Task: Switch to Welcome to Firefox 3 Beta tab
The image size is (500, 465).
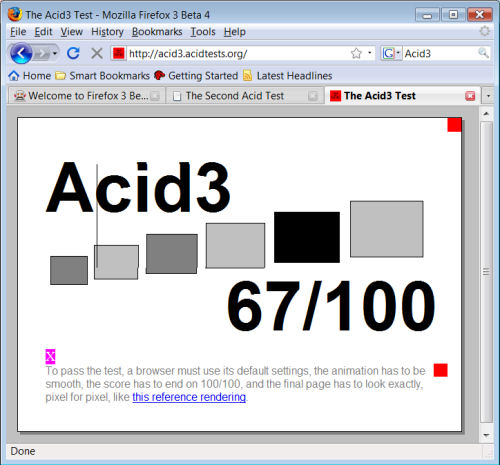Action: (86, 96)
